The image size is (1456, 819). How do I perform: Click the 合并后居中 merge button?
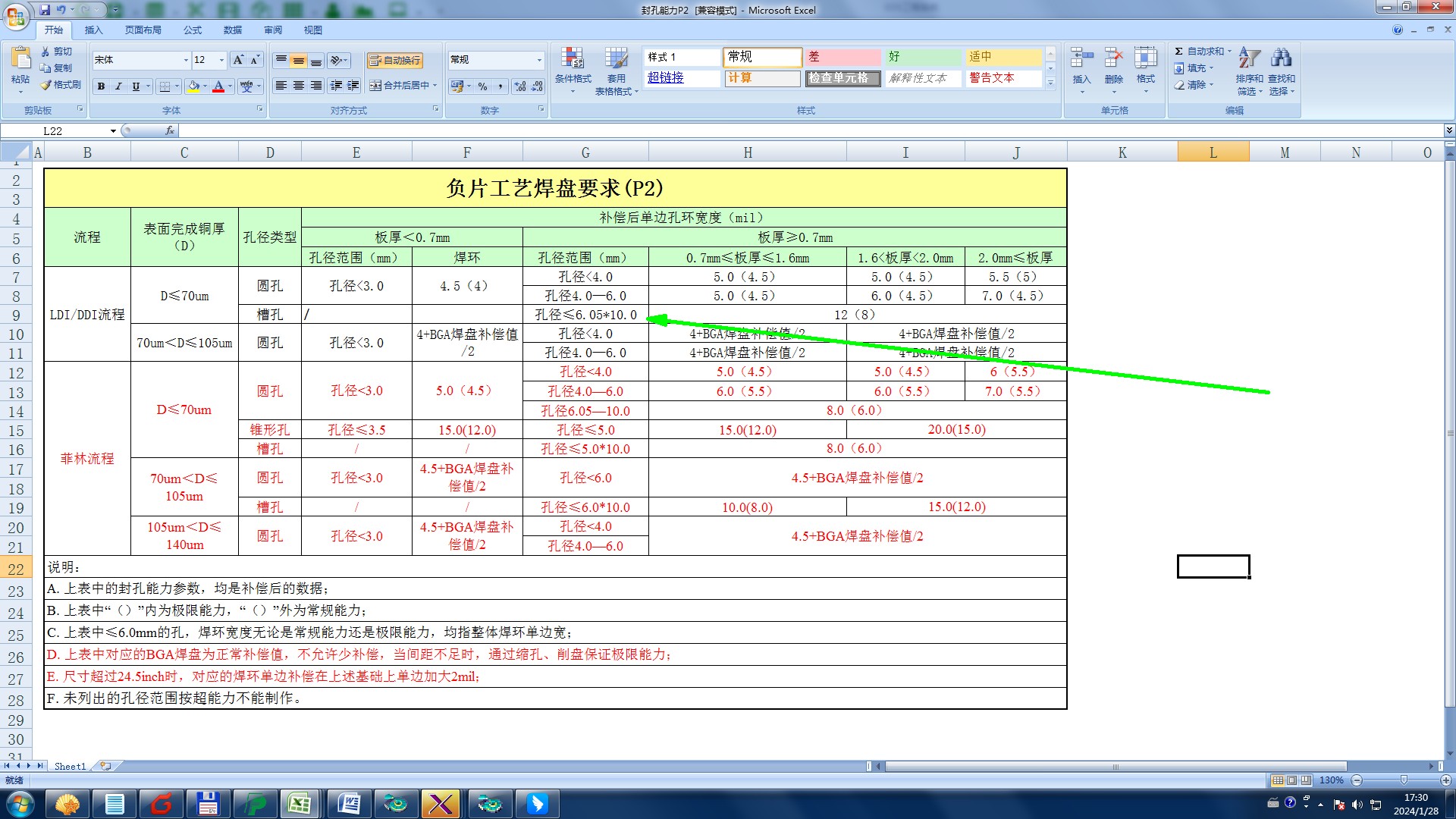coord(400,86)
